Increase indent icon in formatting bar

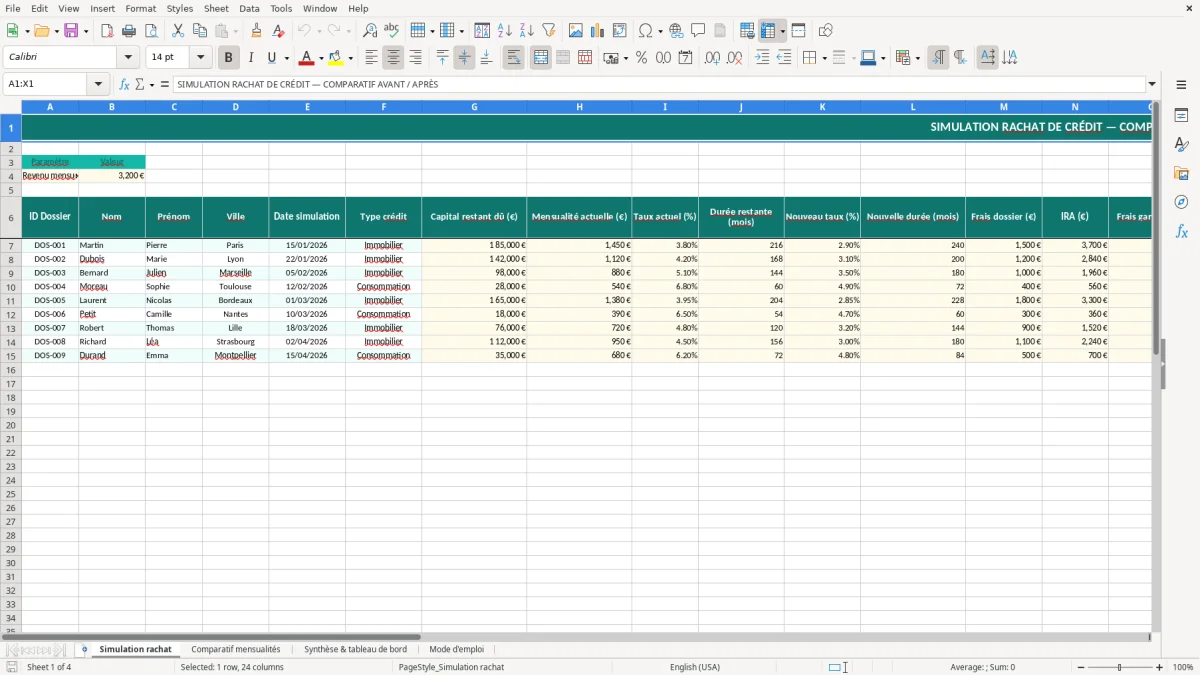click(762, 58)
